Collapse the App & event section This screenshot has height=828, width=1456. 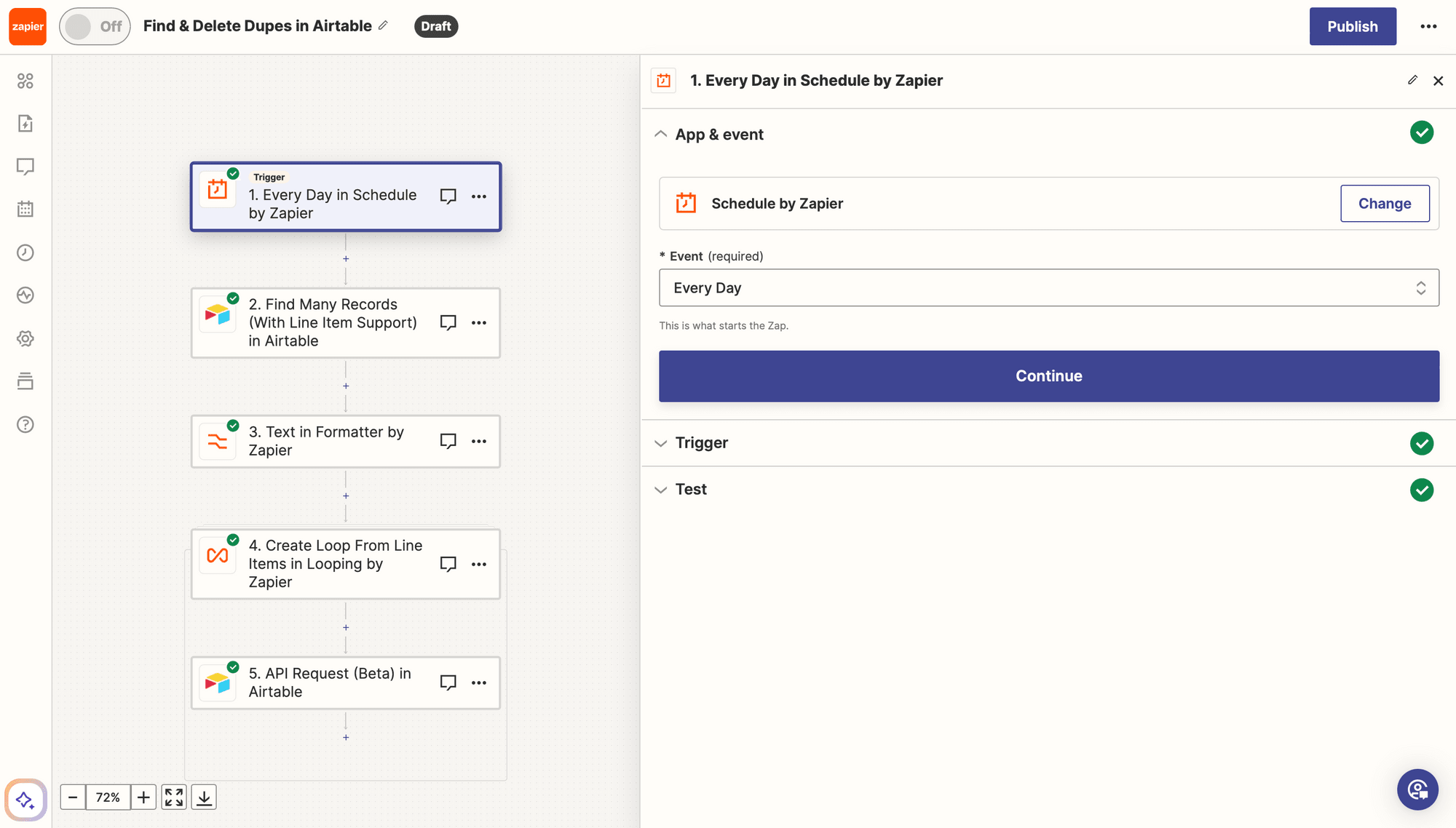661,134
